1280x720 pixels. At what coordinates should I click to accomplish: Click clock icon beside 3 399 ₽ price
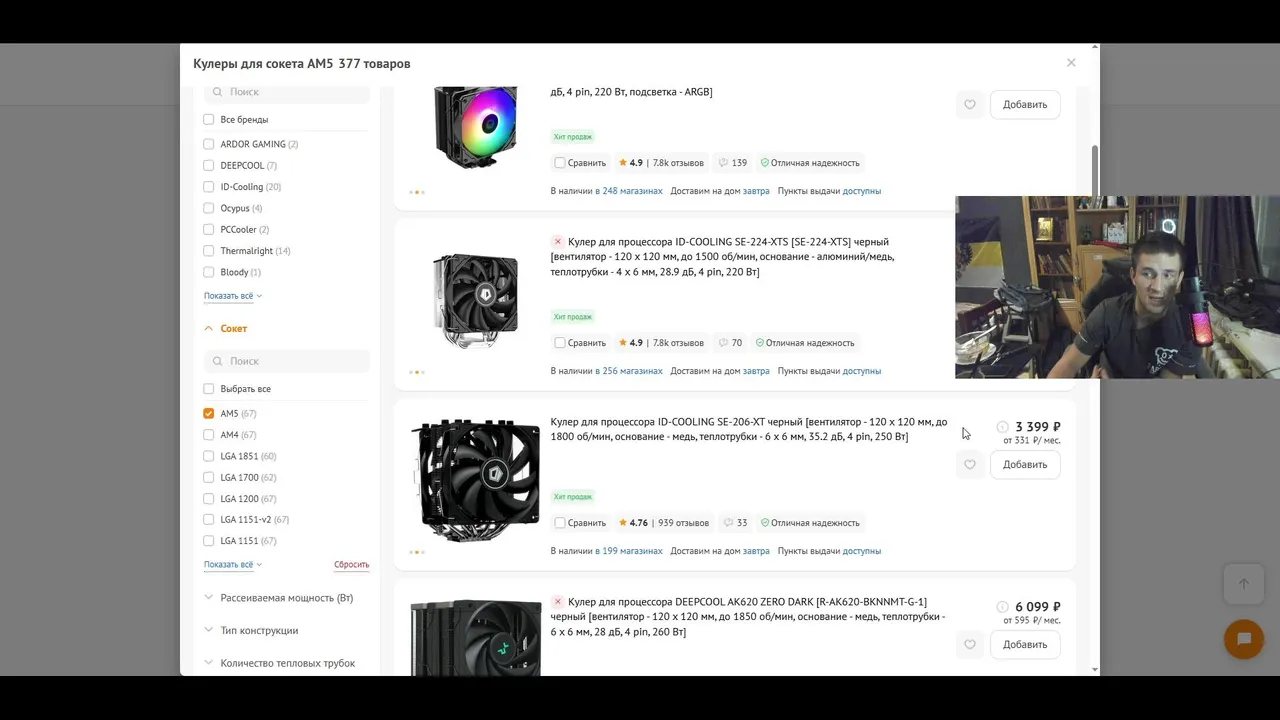click(1003, 427)
